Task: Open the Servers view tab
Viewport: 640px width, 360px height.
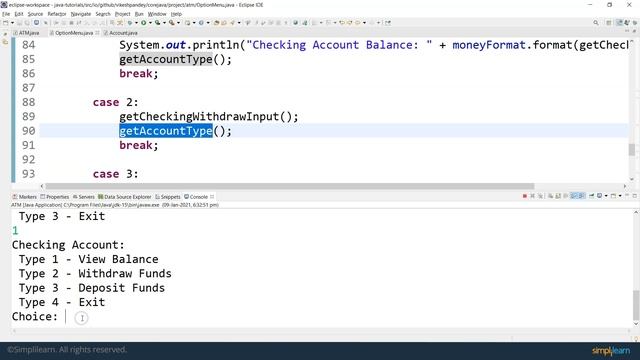Action: [84, 197]
